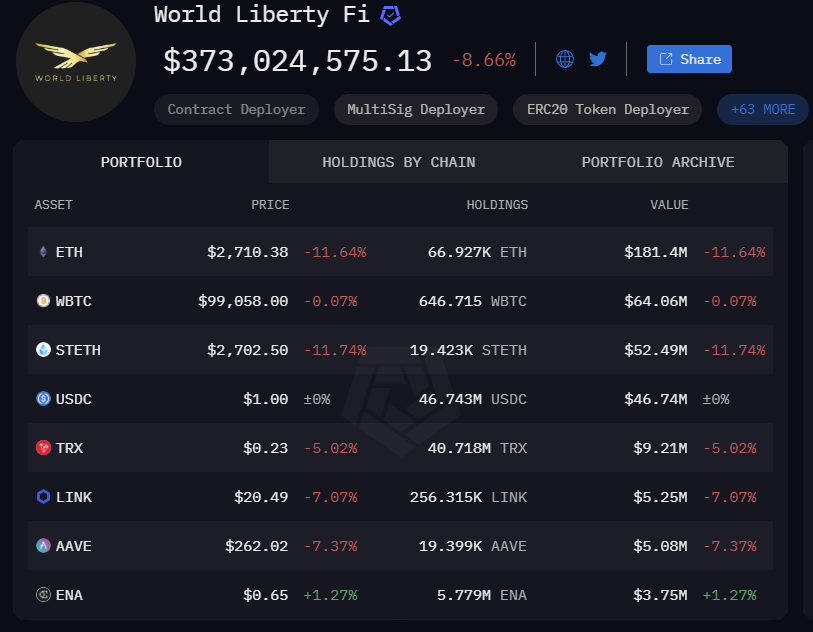Click the ERC20 Token Deployer tag
The image size is (813, 632).
(607, 109)
